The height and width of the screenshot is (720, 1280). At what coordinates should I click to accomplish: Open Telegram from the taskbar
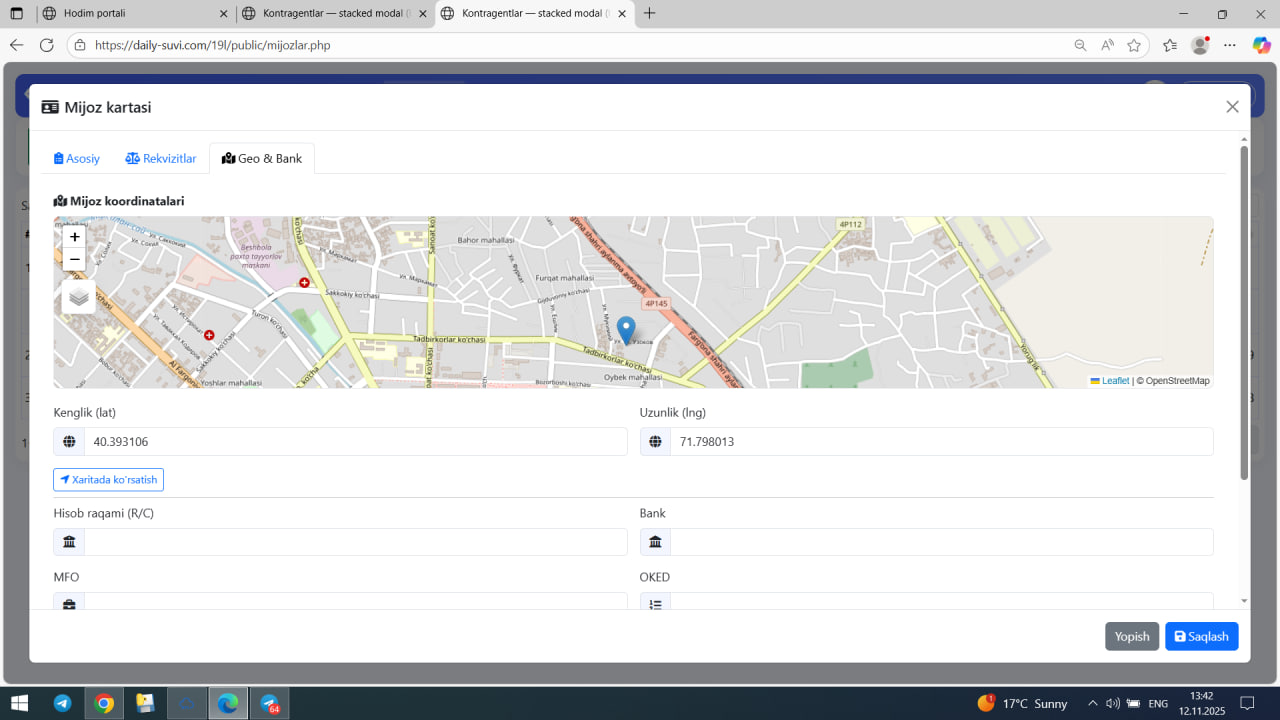click(x=62, y=703)
